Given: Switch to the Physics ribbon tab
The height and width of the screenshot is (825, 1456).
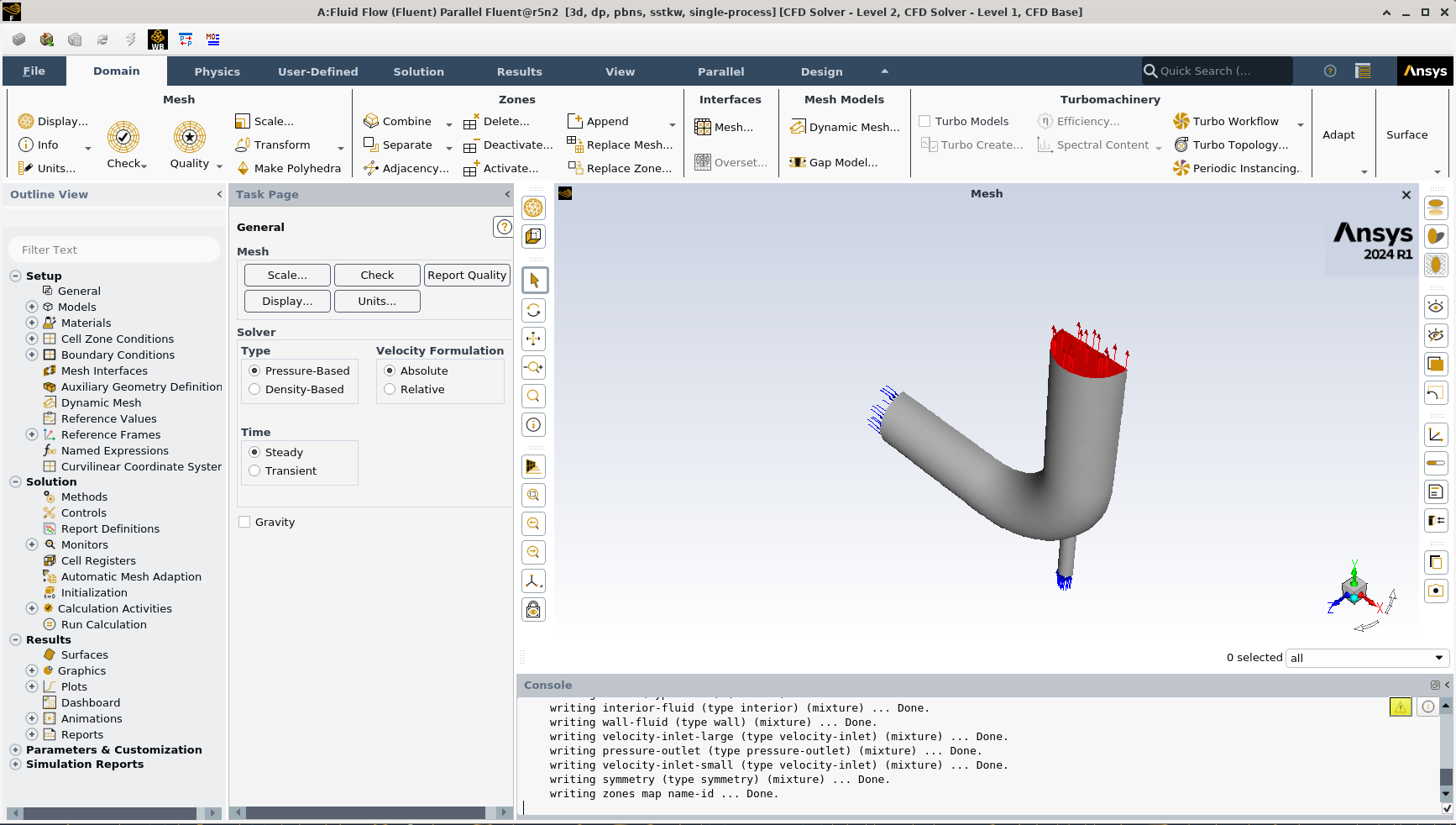Looking at the screenshot, I should (217, 71).
